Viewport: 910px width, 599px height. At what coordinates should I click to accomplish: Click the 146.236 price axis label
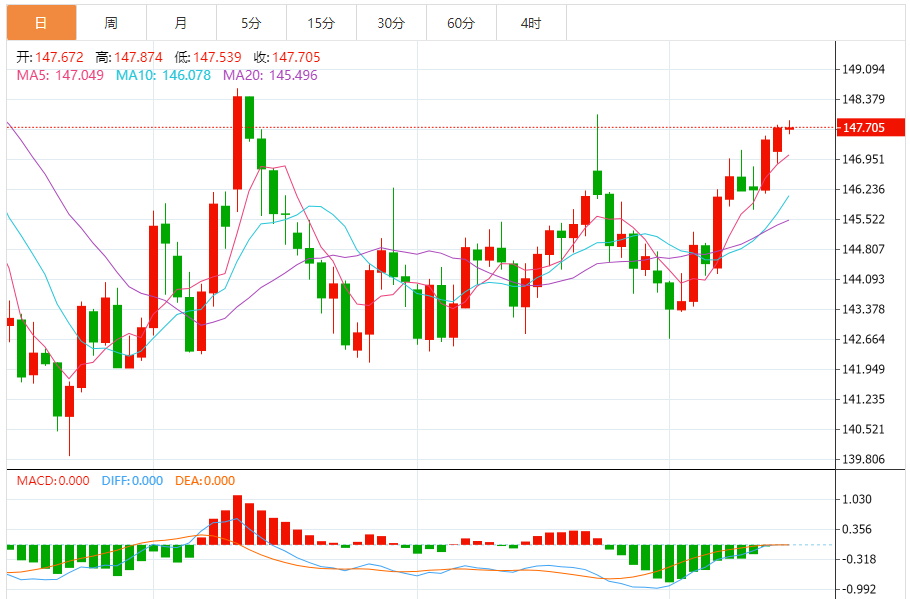pyautogui.click(x=864, y=189)
